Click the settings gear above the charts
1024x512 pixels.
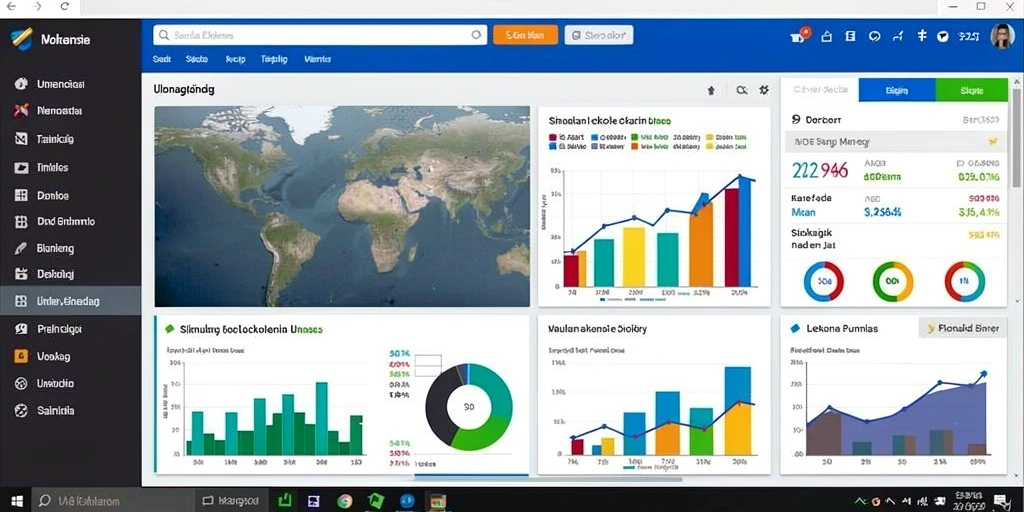tap(763, 90)
